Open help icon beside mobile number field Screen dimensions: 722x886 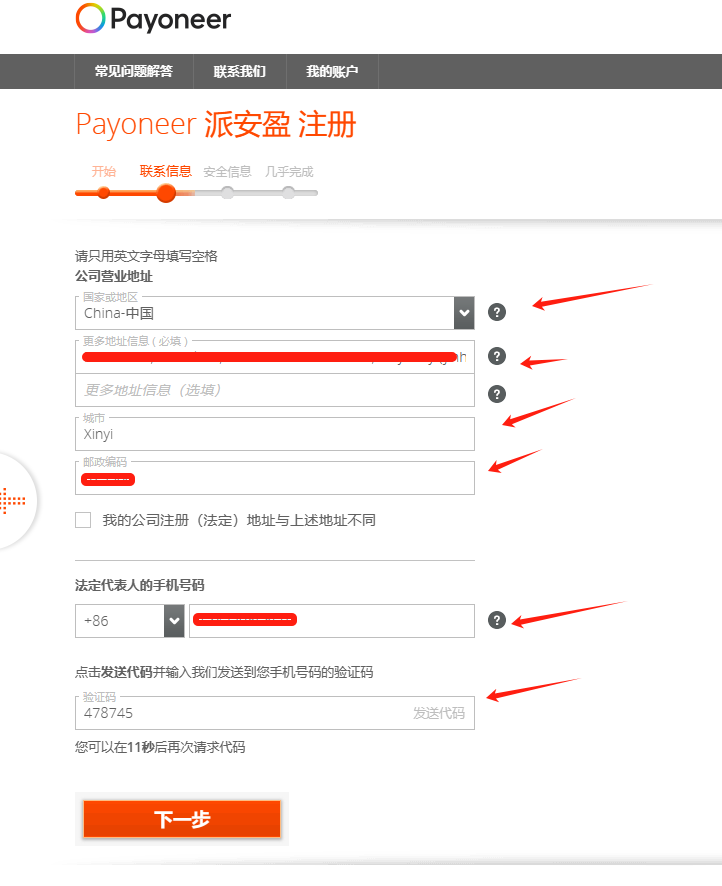pyautogui.click(x=497, y=620)
